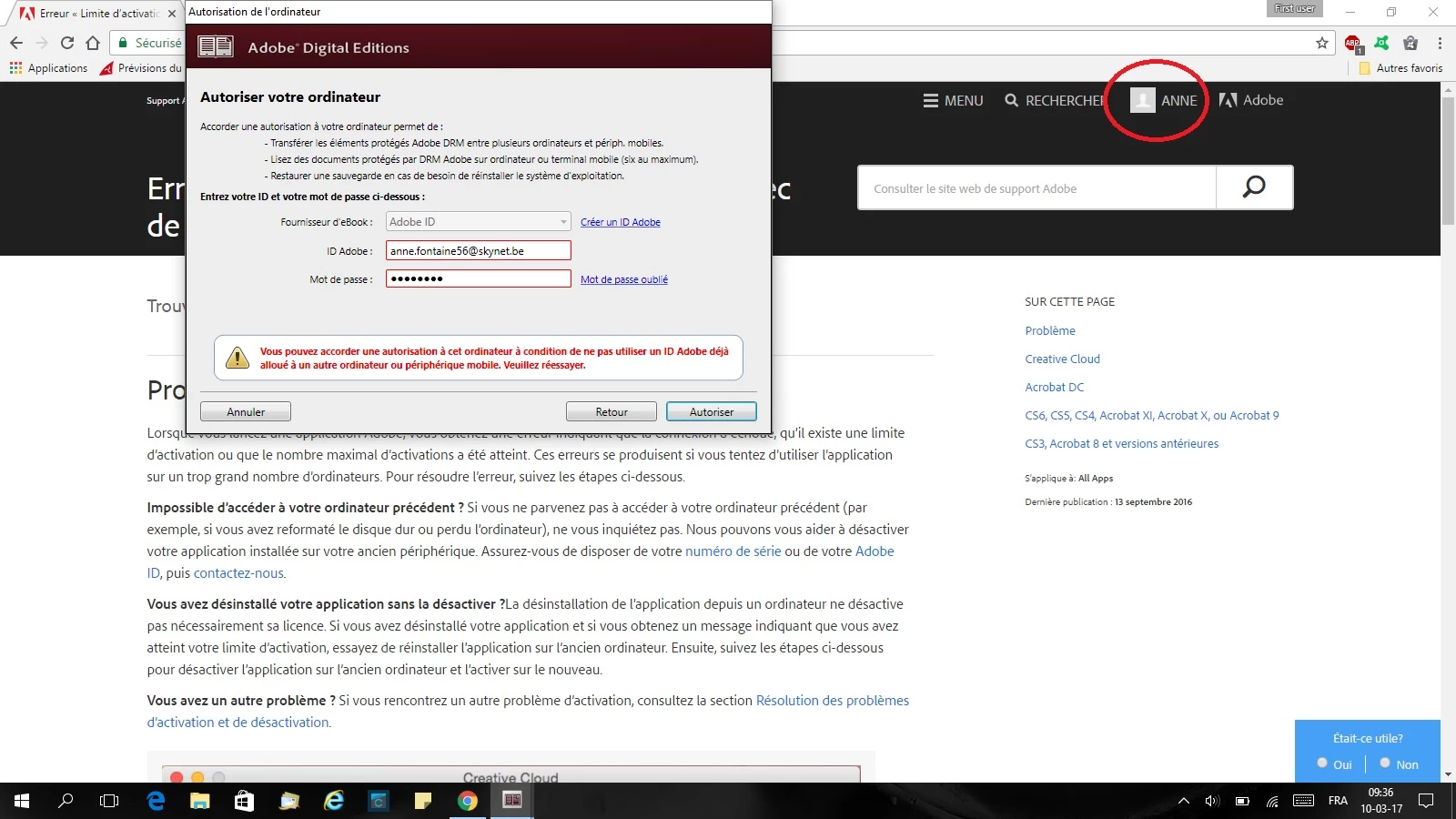The height and width of the screenshot is (819, 1456).
Task: Open the Autres favoris folder
Action: click(x=1400, y=68)
